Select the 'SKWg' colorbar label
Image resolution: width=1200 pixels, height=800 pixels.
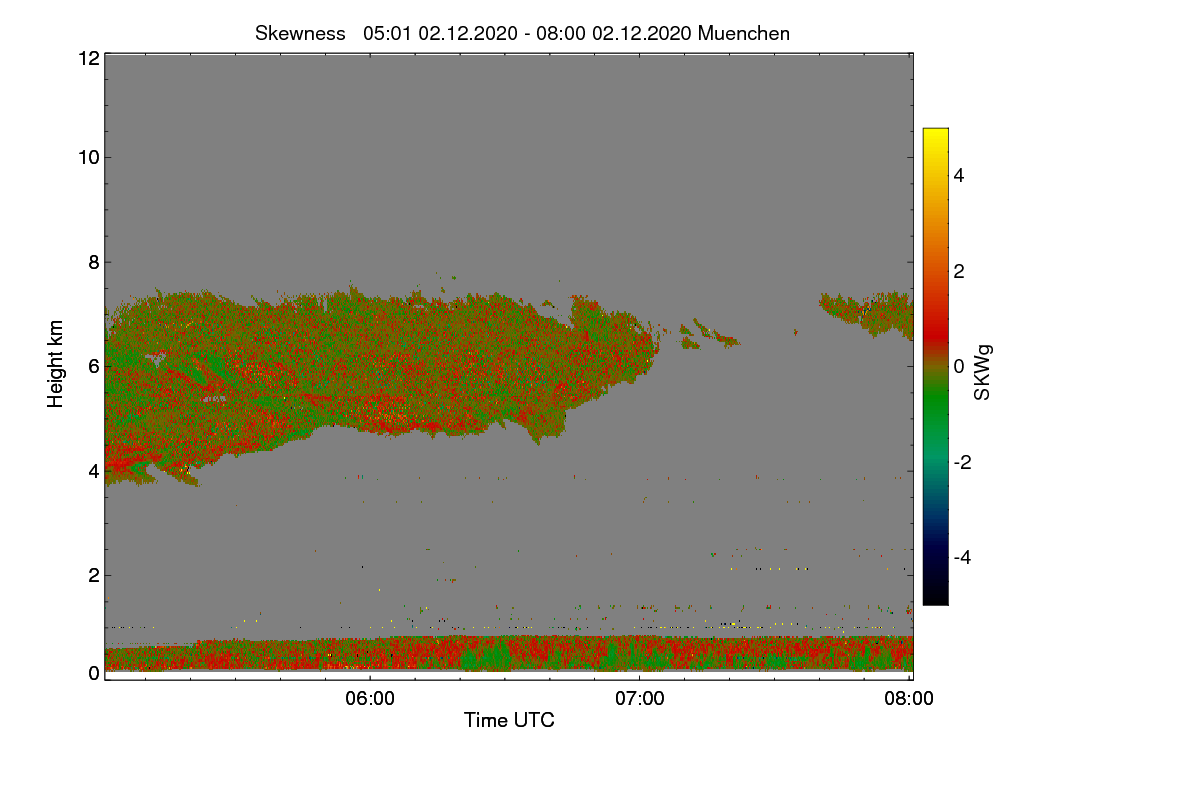(983, 372)
